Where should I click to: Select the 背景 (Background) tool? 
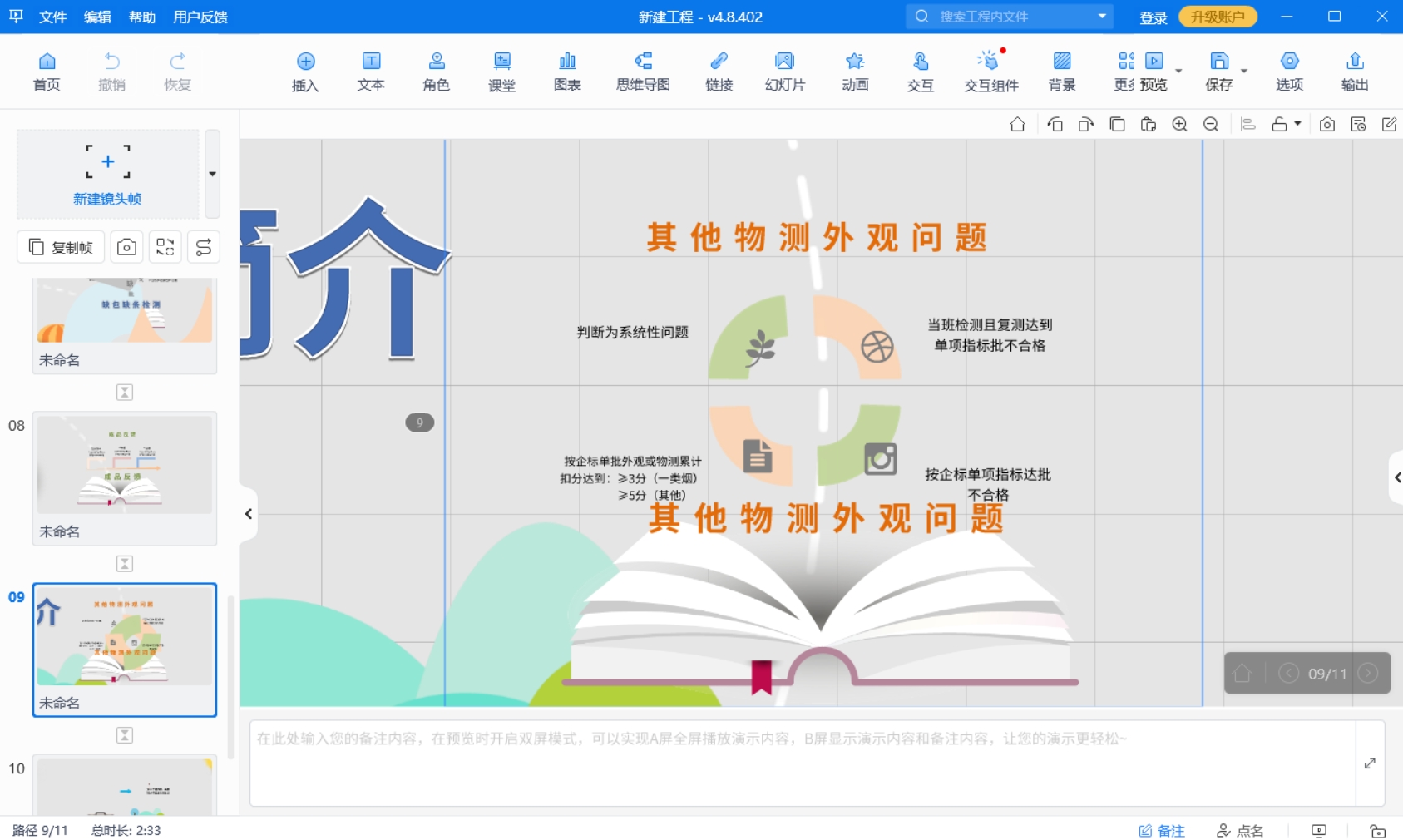click(x=1062, y=71)
